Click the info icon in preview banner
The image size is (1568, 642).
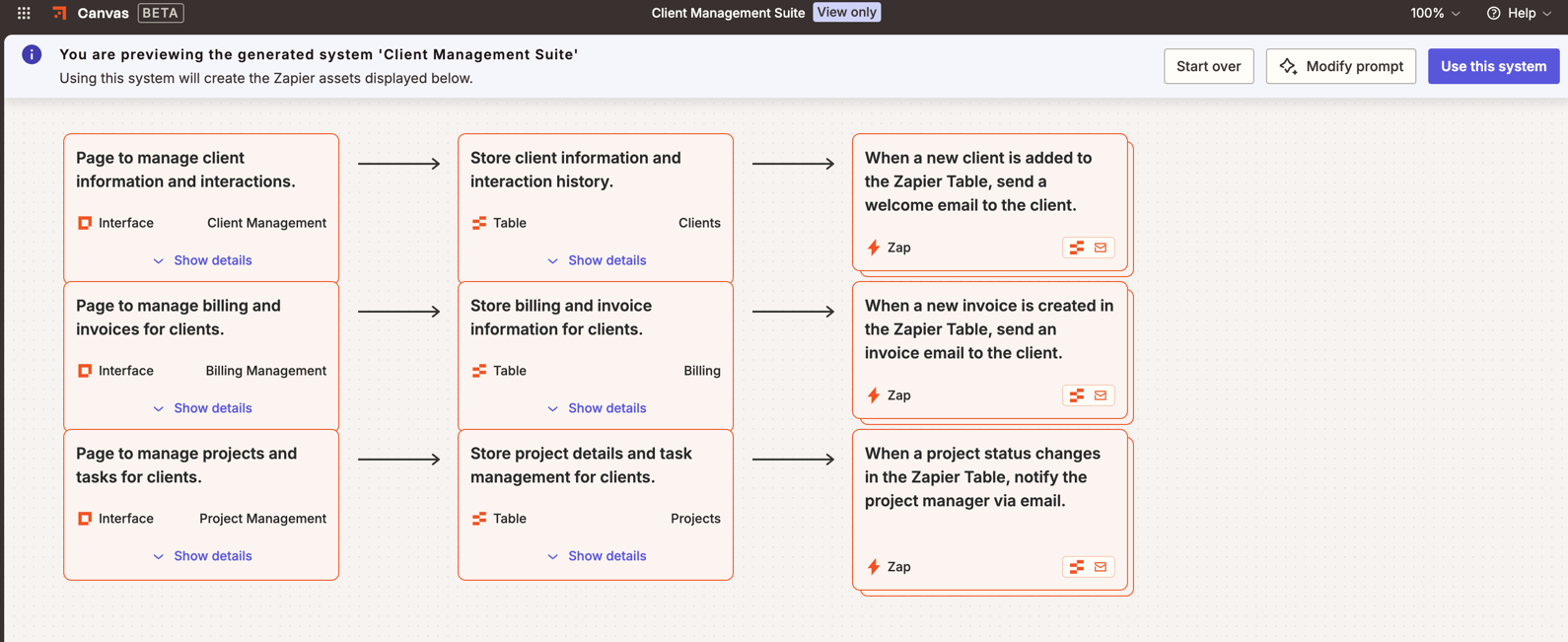point(32,54)
